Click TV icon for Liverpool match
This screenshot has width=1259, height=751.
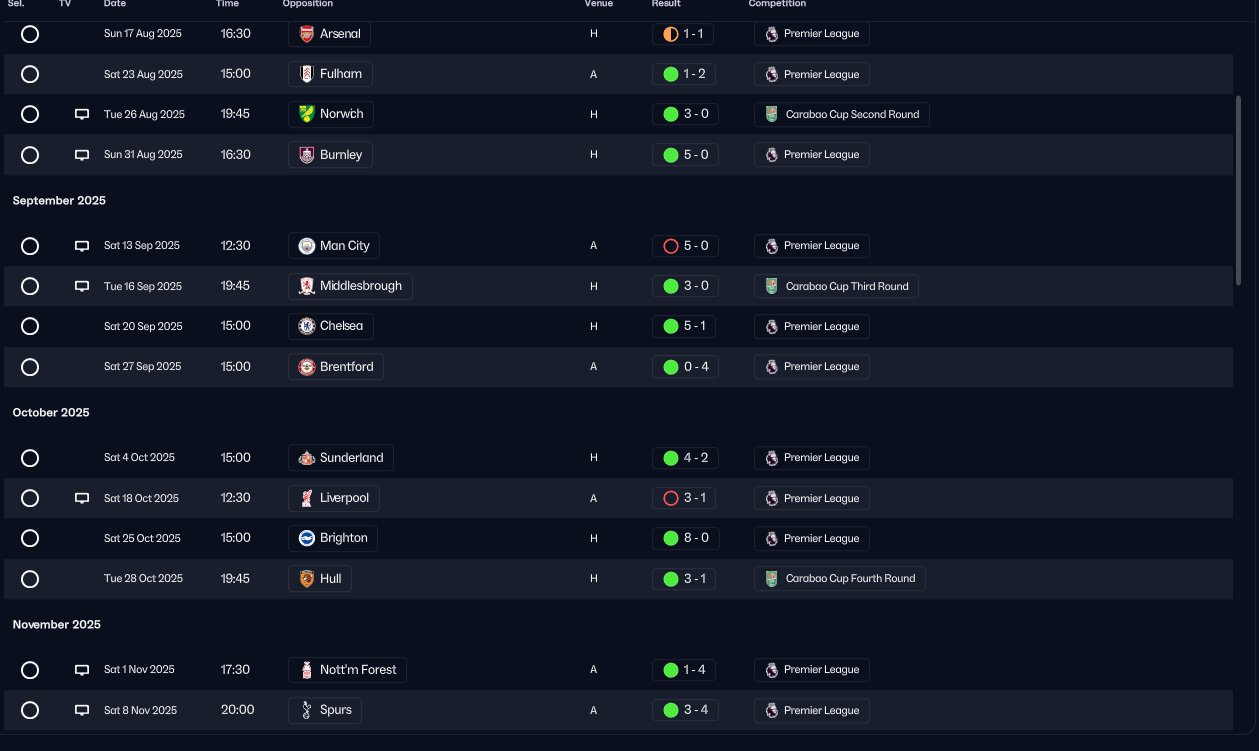point(82,498)
